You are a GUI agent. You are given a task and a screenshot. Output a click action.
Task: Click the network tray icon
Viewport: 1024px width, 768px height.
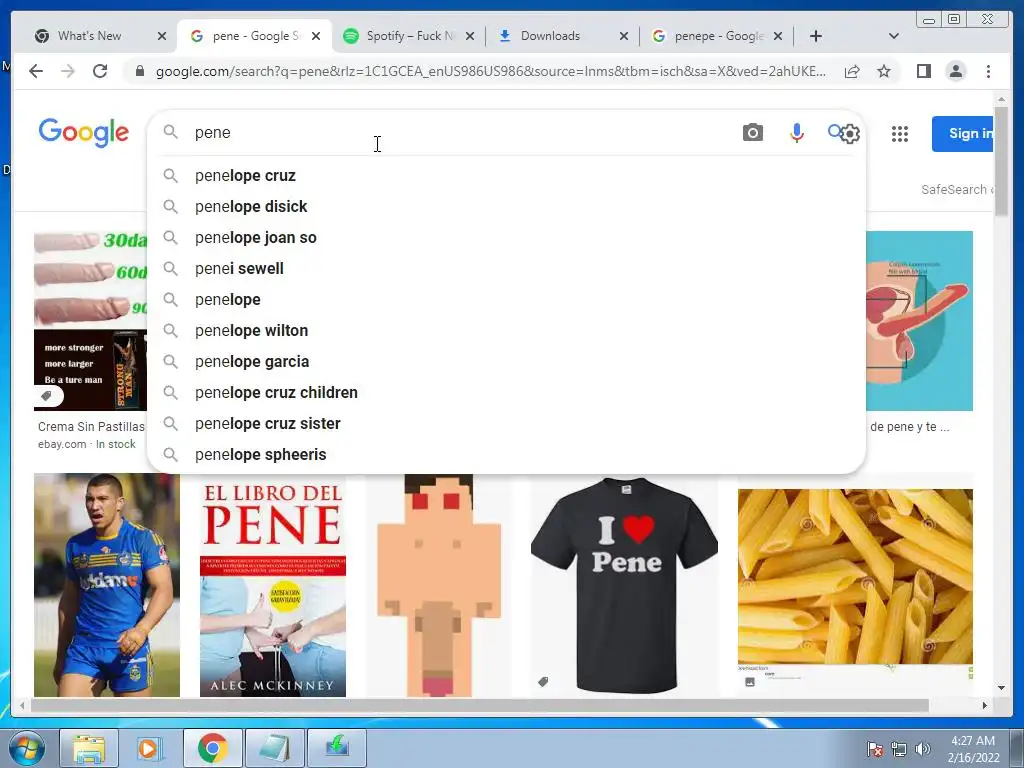point(899,749)
